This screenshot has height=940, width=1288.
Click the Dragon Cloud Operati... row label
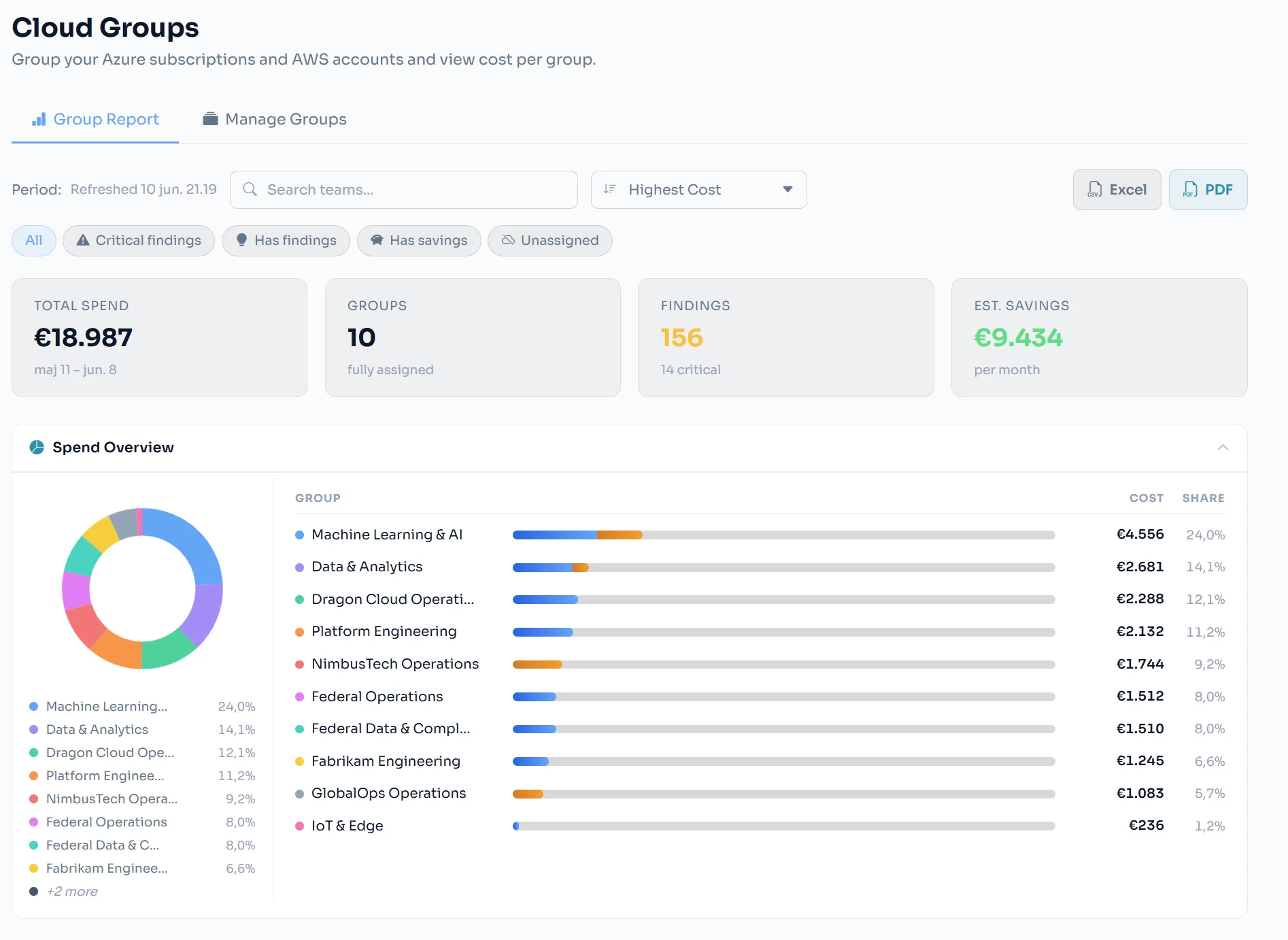[392, 599]
